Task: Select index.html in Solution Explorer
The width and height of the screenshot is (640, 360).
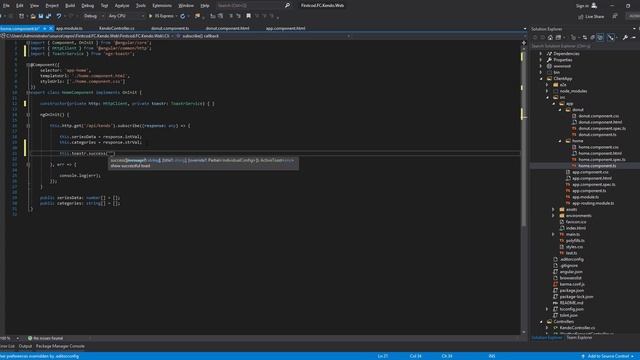Action: pyautogui.click(x=576, y=228)
